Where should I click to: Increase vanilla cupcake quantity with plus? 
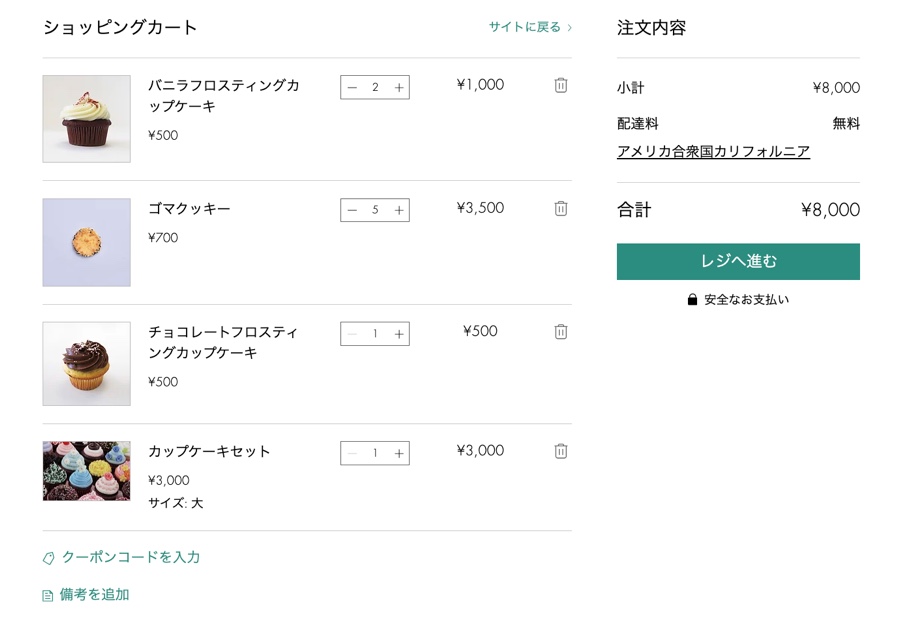(x=399, y=87)
